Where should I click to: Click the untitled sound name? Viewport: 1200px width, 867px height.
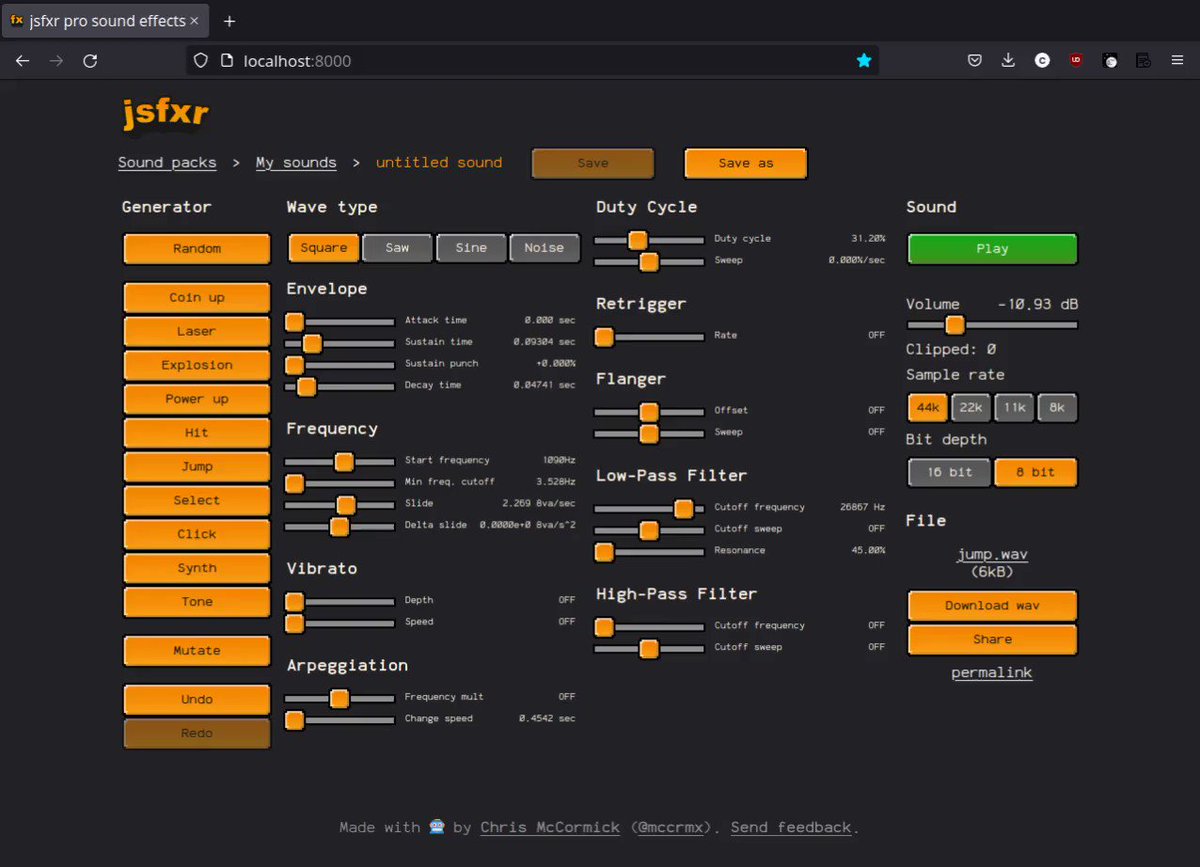tap(439, 163)
